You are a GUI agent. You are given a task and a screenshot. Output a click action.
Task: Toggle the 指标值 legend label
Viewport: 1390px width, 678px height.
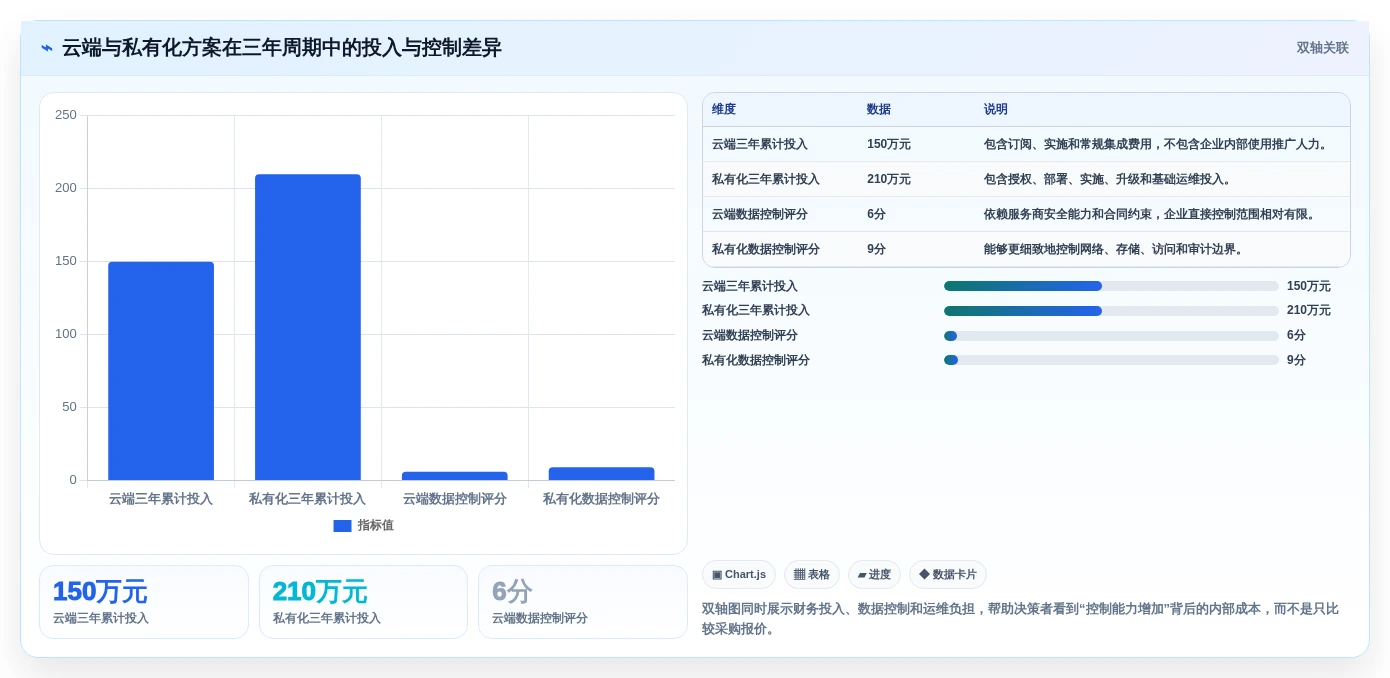tap(376, 526)
